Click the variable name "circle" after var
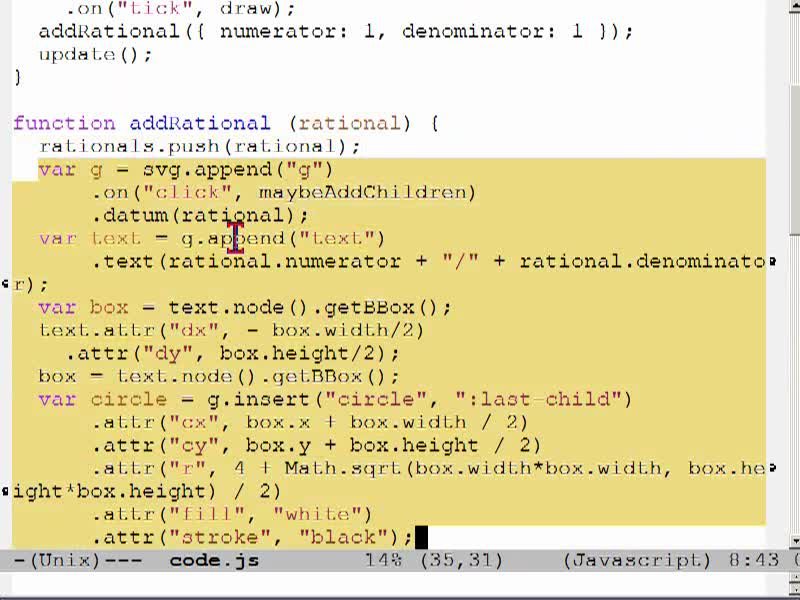 point(129,399)
